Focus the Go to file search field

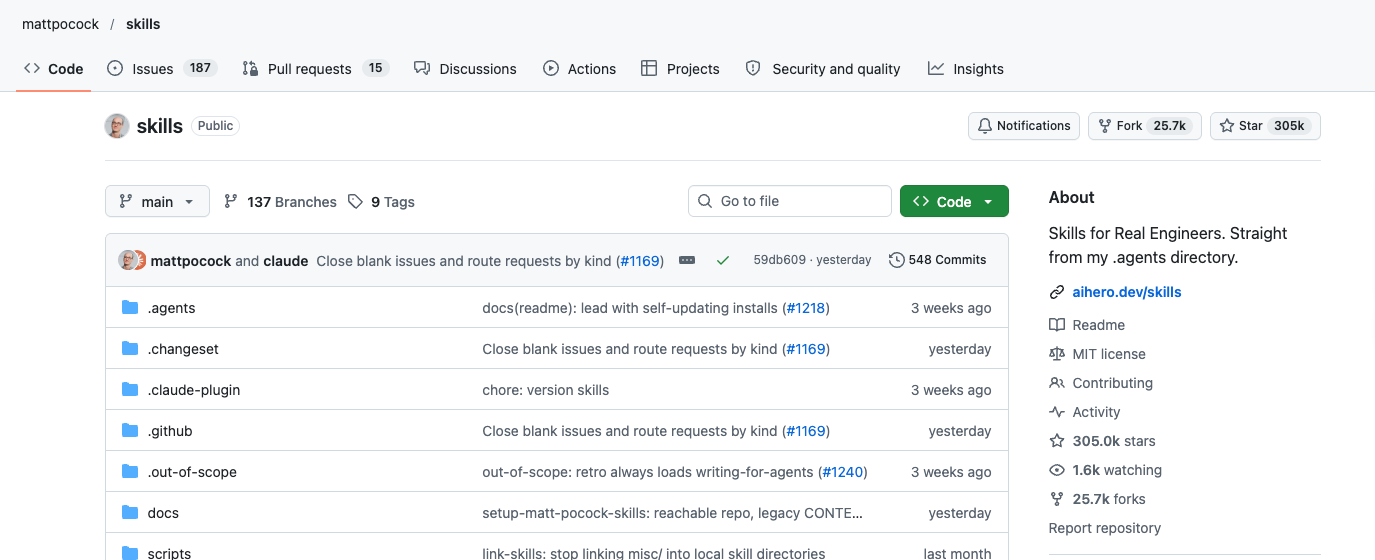coord(790,201)
